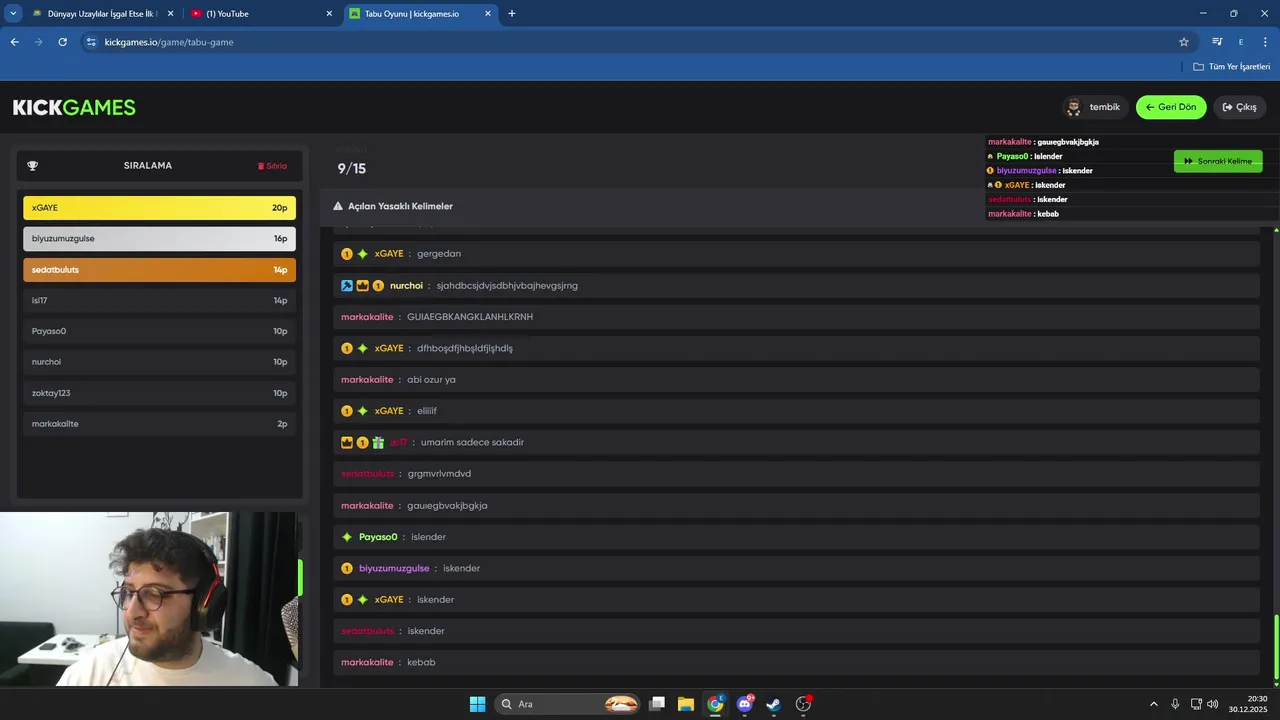
Task: Open Tüm Yer İşaretleri bookmarks folder
Action: 1232,67
